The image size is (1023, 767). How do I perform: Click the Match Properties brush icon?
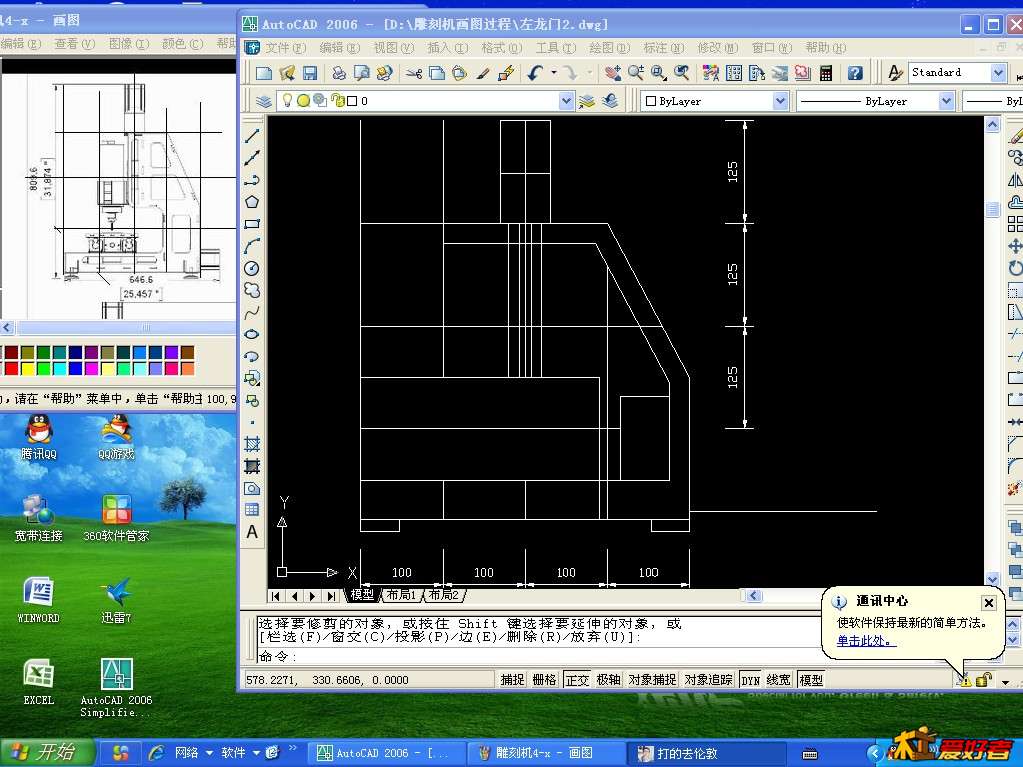click(x=482, y=73)
